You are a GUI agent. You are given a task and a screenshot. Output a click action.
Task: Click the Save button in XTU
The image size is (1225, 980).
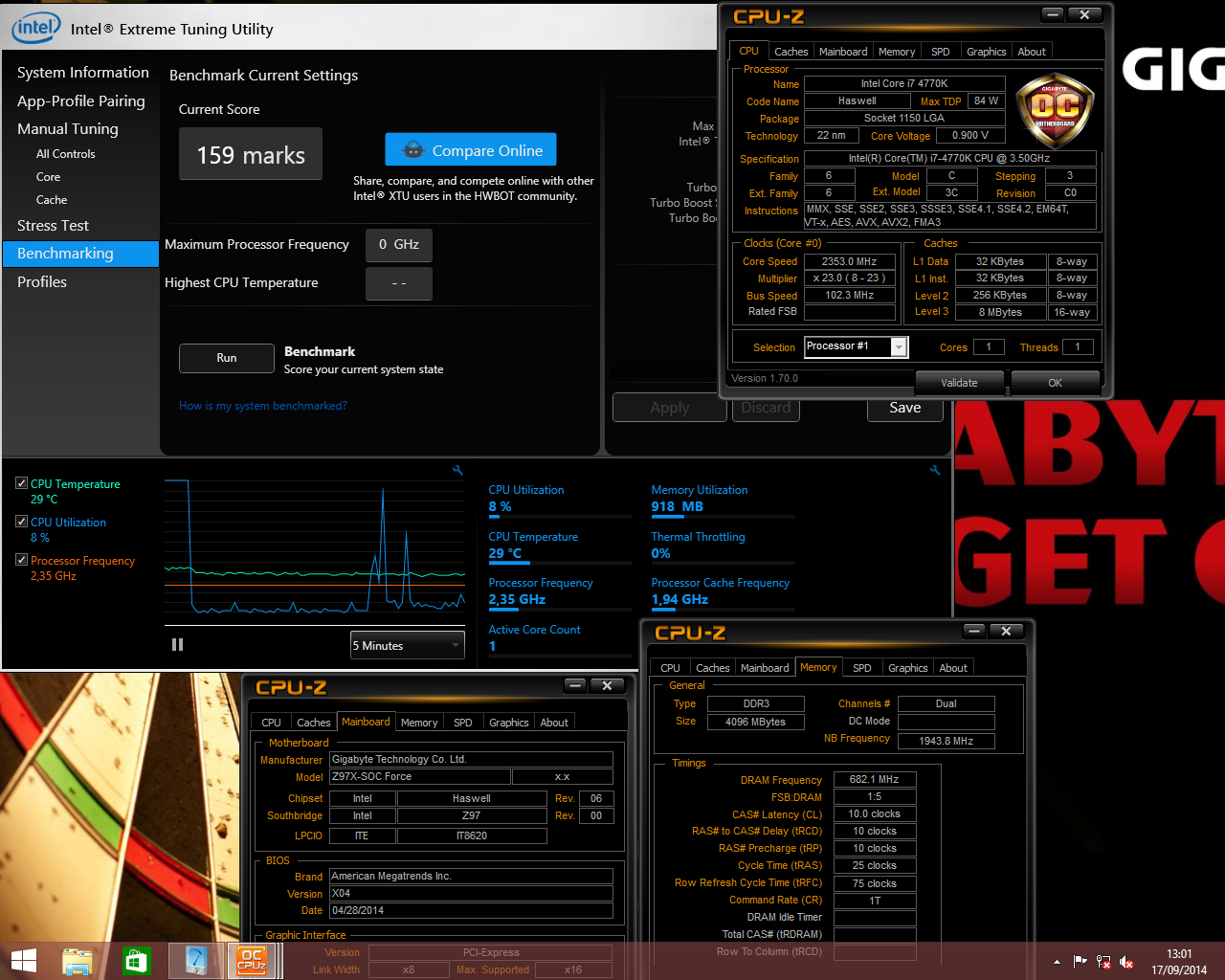point(904,408)
